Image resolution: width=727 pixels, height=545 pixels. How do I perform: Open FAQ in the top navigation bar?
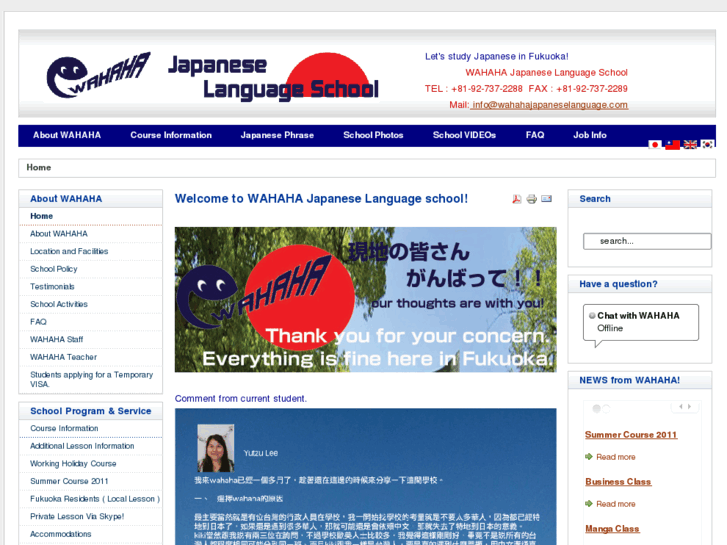coord(535,135)
